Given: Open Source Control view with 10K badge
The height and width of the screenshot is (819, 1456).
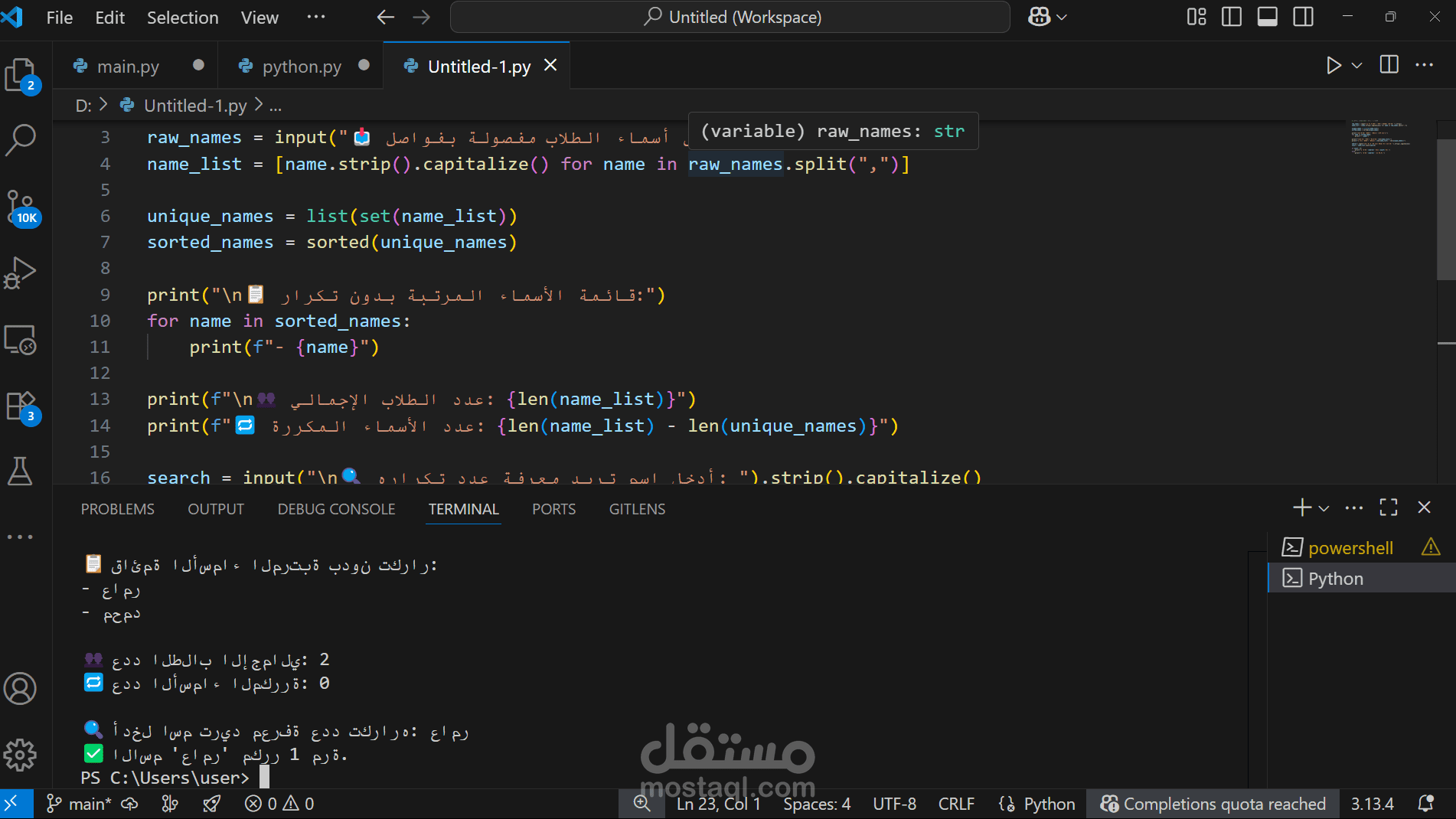Looking at the screenshot, I should click(x=21, y=207).
